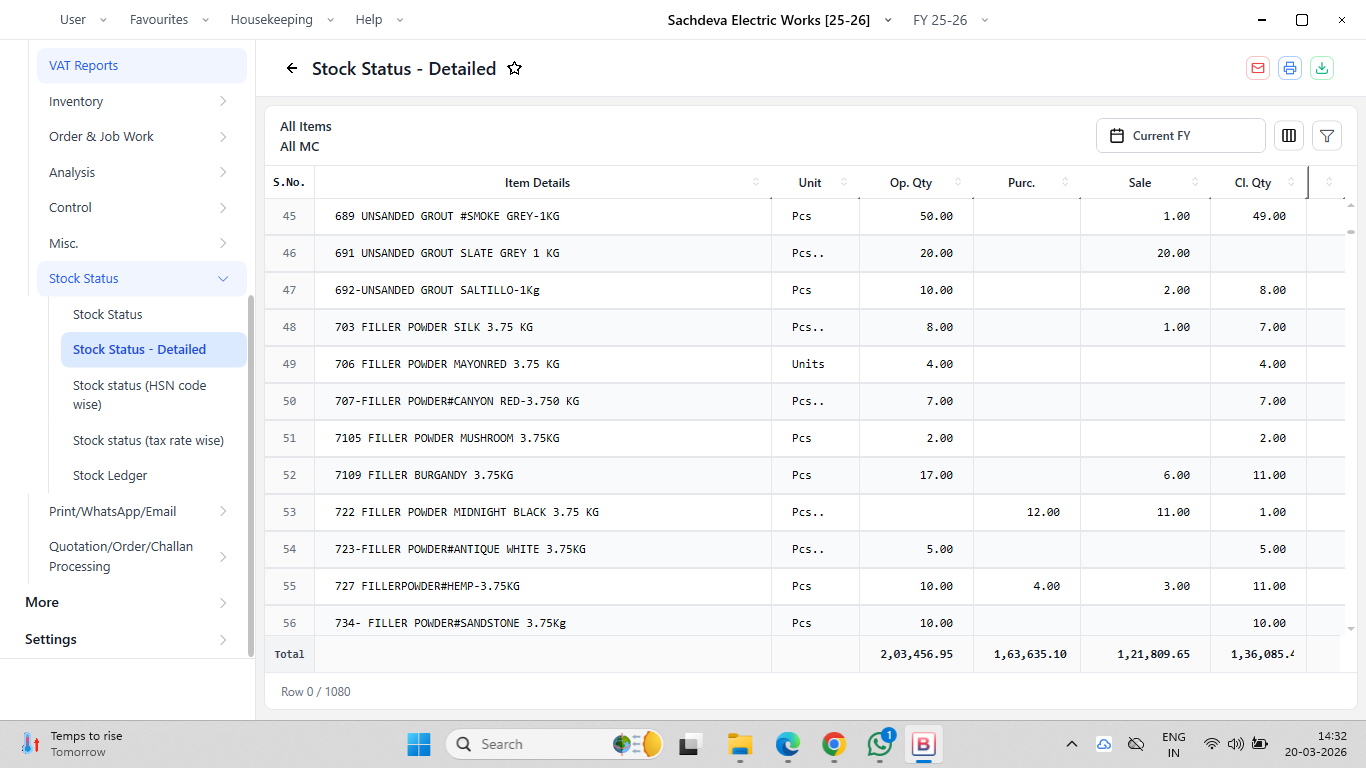Expand the Inventory sidebar section

pyautogui.click(x=142, y=101)
